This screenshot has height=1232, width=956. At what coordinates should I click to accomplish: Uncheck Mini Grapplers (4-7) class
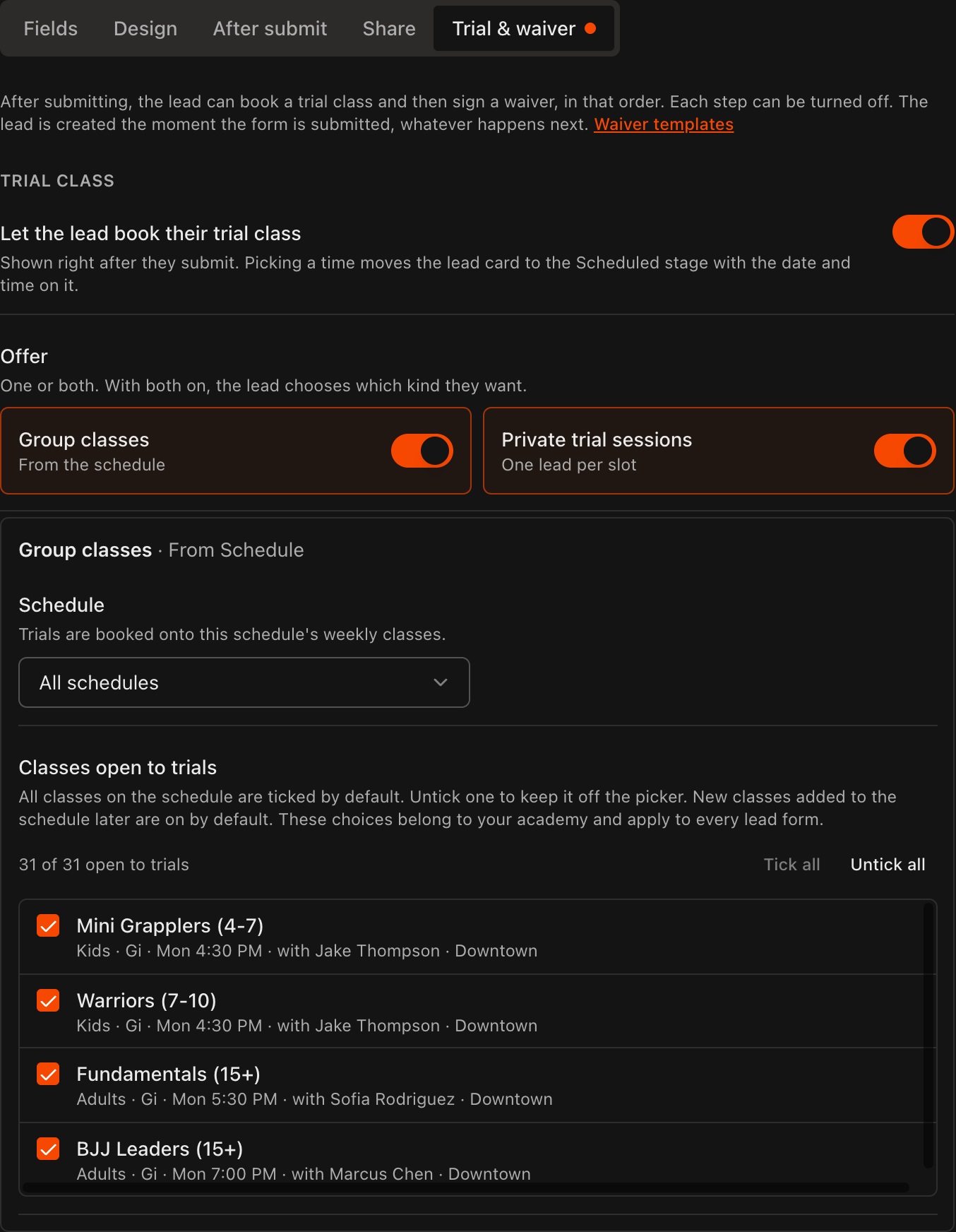pos(48,925)
